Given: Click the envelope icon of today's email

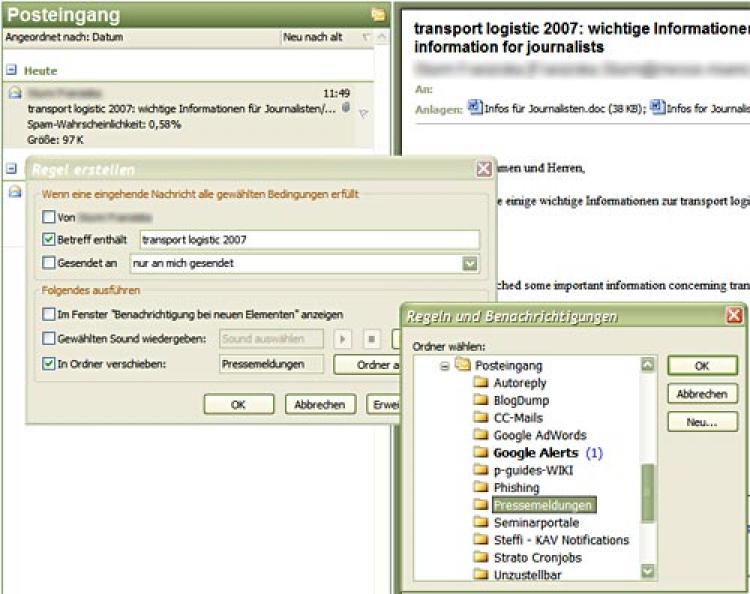Looking at the screenshot, I should (15, 93).
